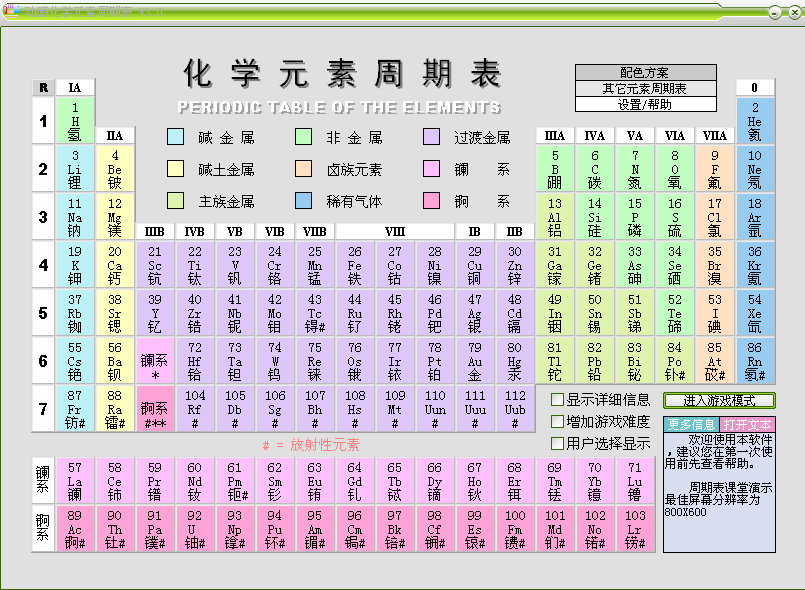The width and height of the screenshot is (805, 590).
Task: Select the Lutetium (71 Lu) cell
Action: pyautogui.click(x=635, y=481)
